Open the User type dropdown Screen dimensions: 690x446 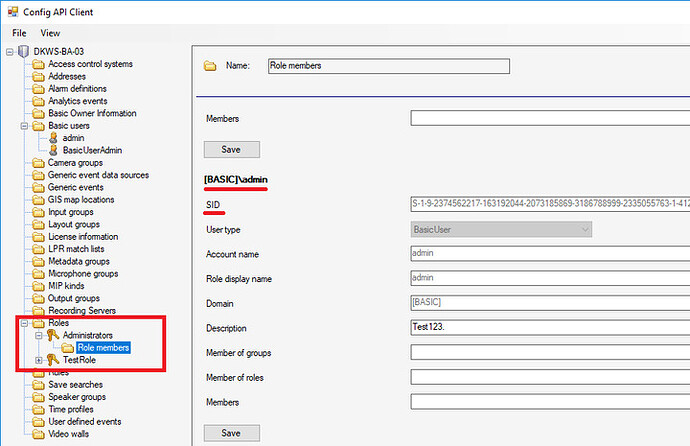(x=501, y=229)
